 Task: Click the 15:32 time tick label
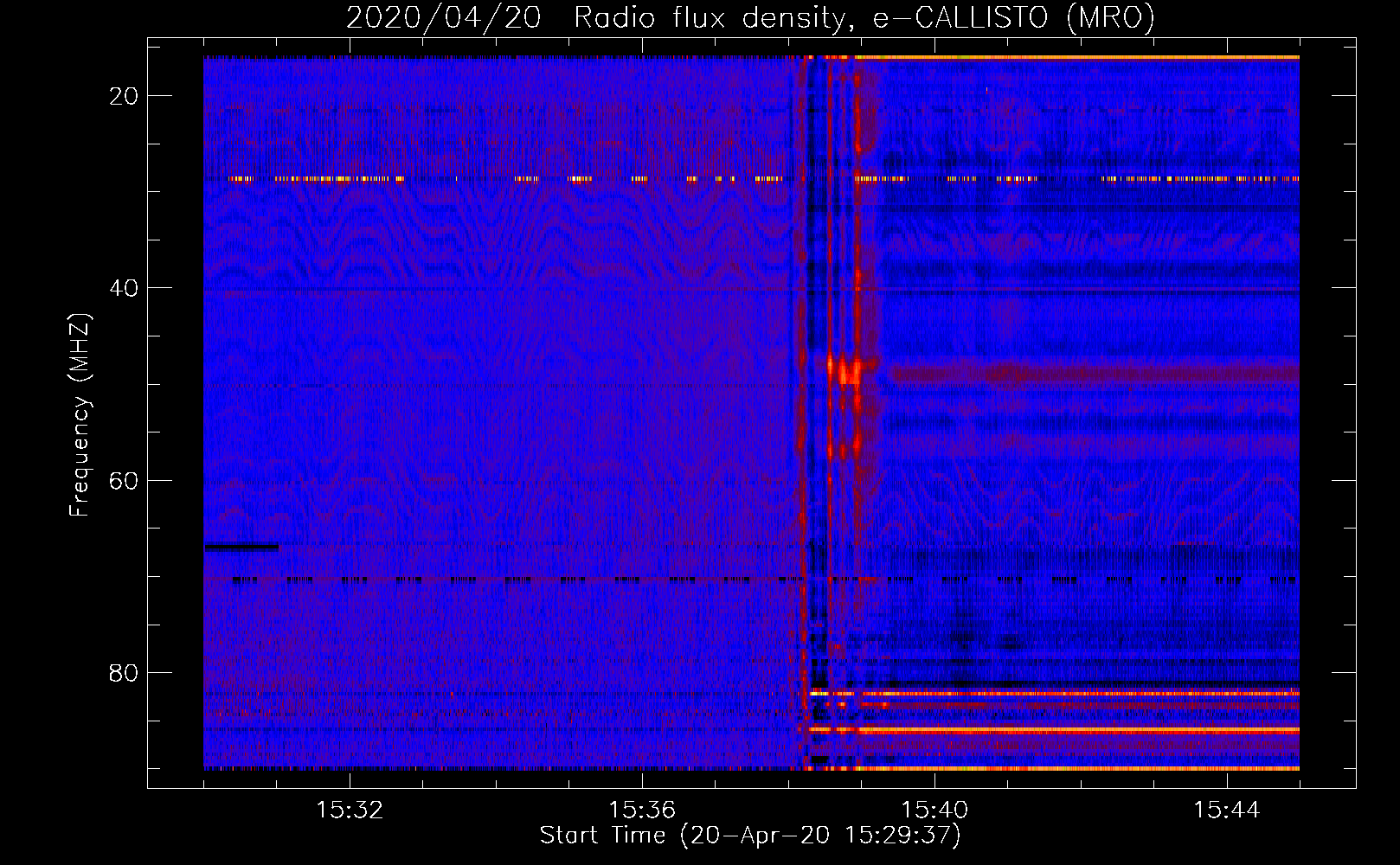pos(350,811)
